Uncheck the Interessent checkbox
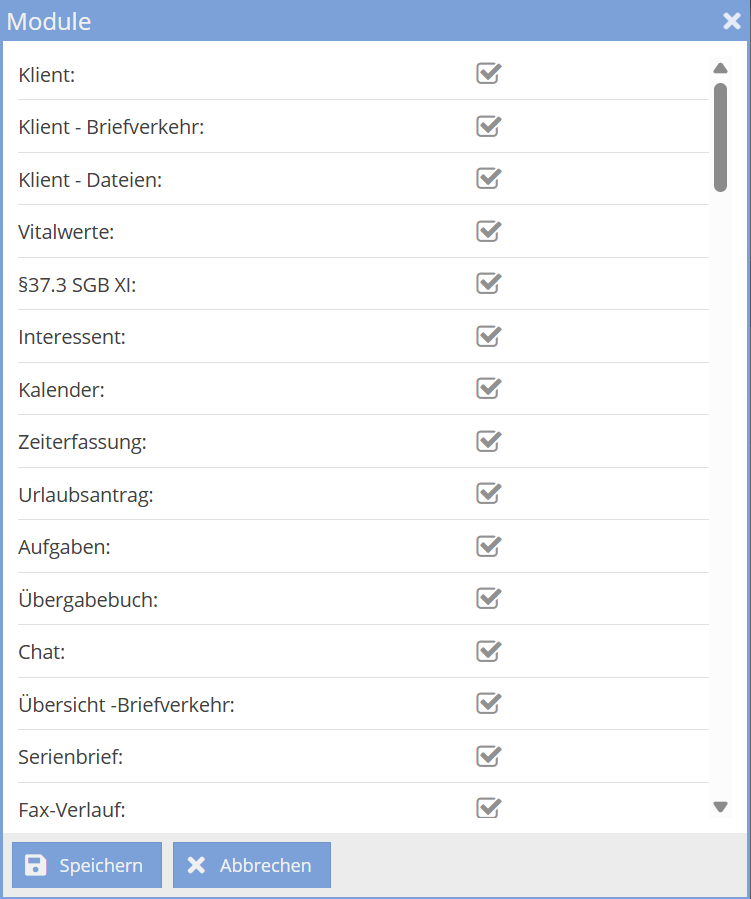 click(488, 336)
